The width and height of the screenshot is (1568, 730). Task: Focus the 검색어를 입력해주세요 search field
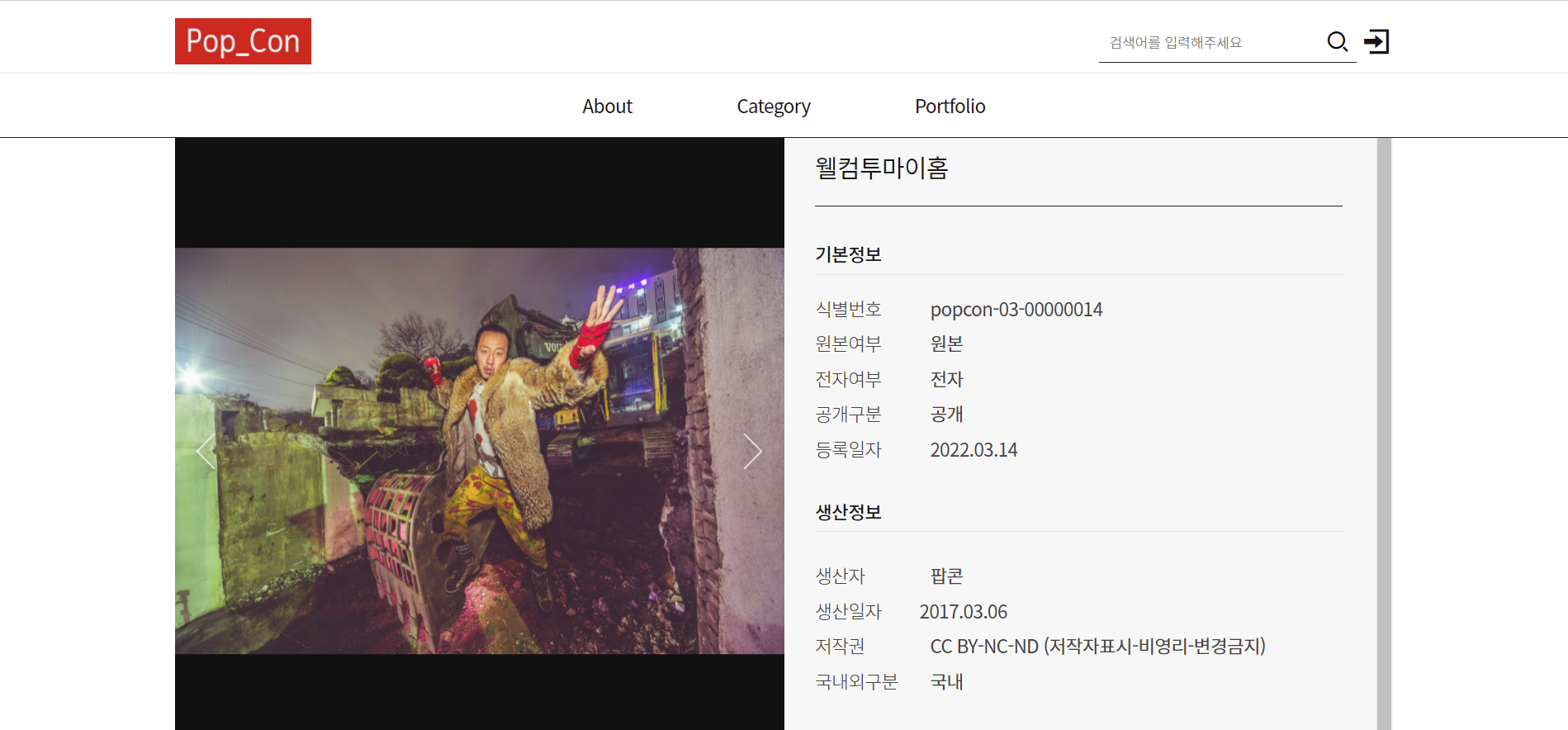coord(1210,43)
